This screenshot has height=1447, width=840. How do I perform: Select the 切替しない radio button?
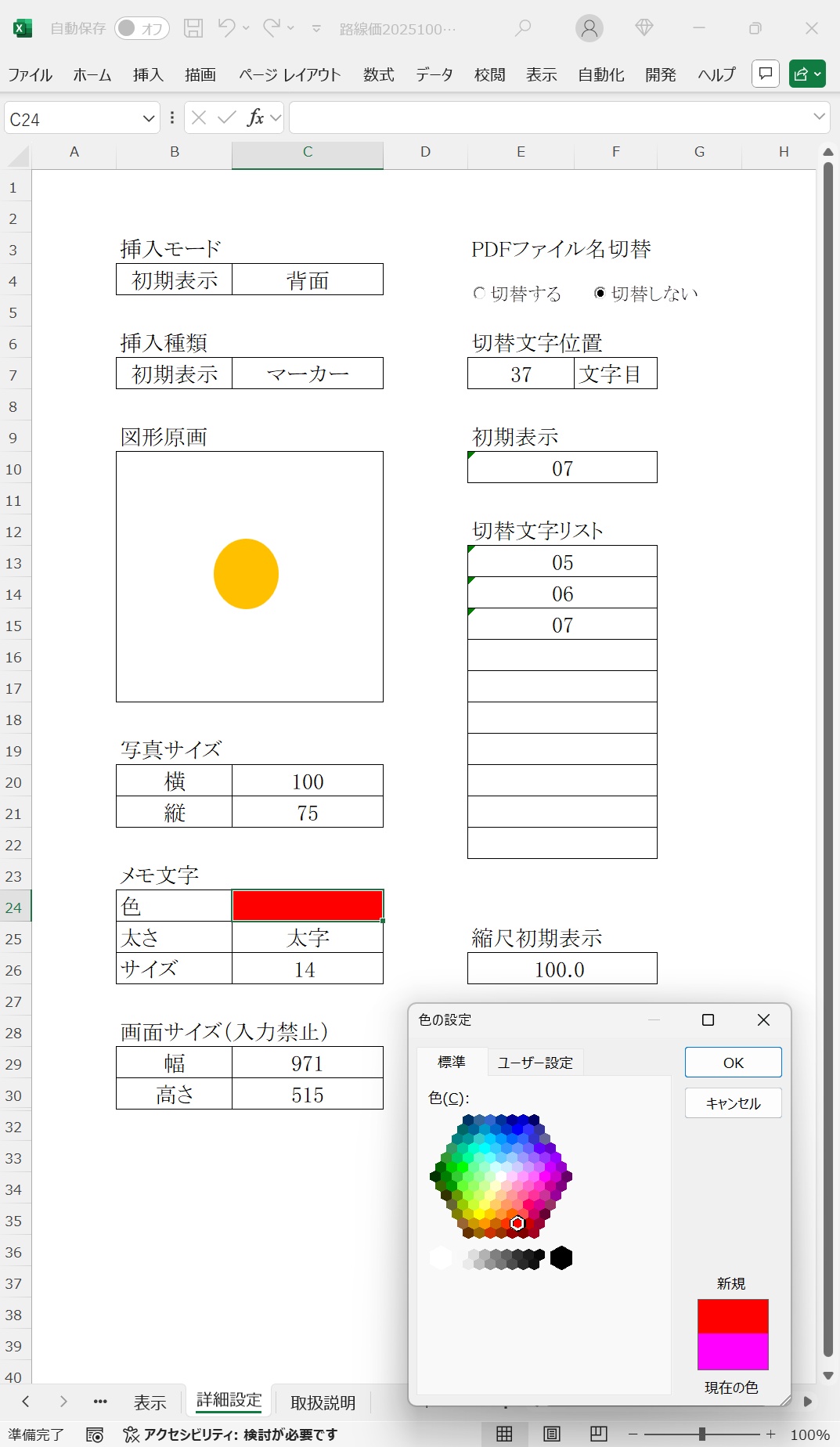[600, 293]
